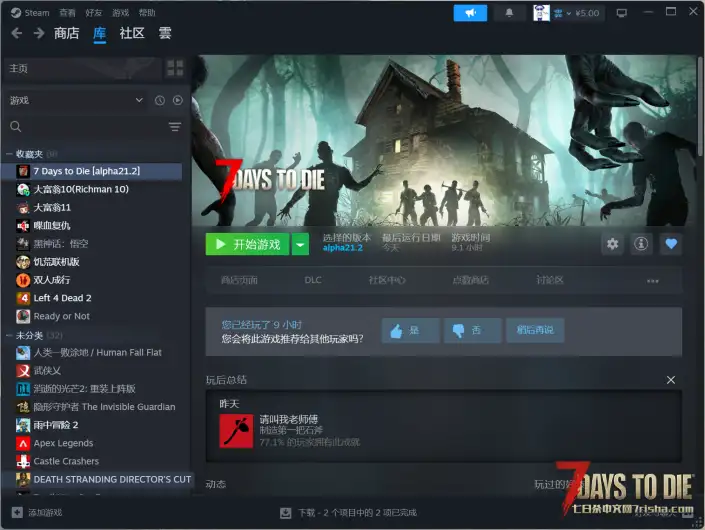Click the 添加游戏 add game label
Image resolution: width=705 pixels, height=530 pixels.
45,512
